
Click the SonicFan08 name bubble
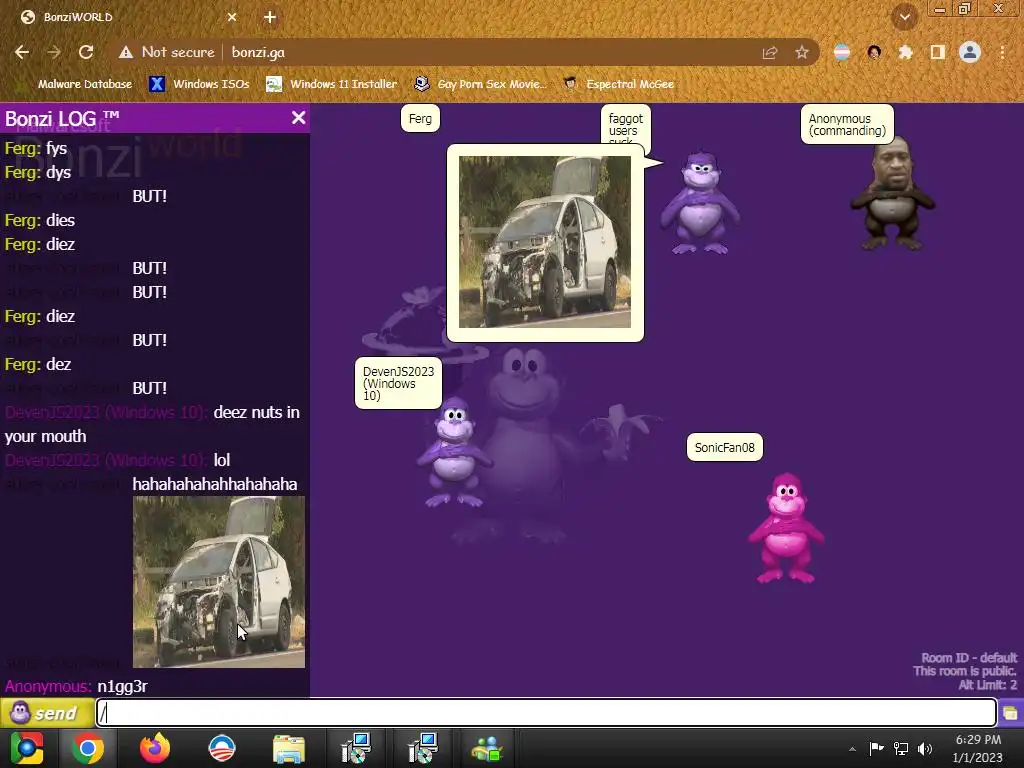tap(724, 447)
